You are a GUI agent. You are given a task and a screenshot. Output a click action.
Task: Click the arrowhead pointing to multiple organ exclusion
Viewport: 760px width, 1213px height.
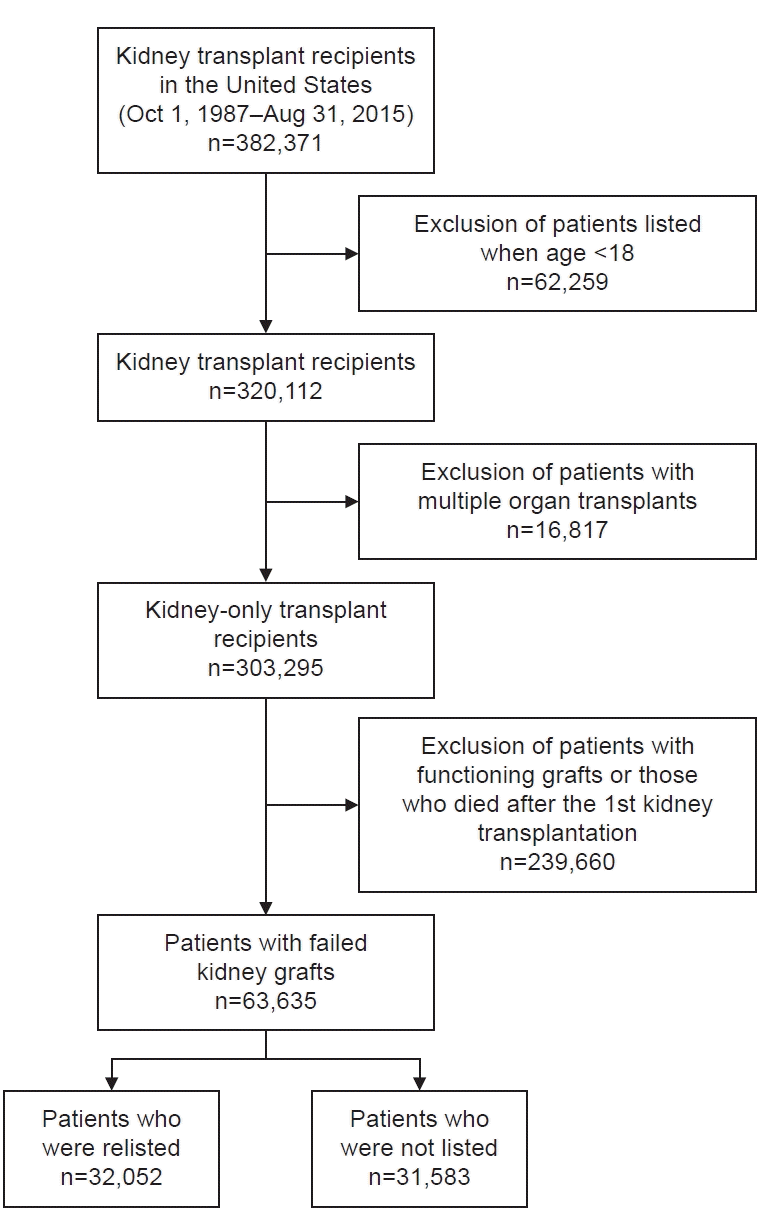tap(351, 501)
